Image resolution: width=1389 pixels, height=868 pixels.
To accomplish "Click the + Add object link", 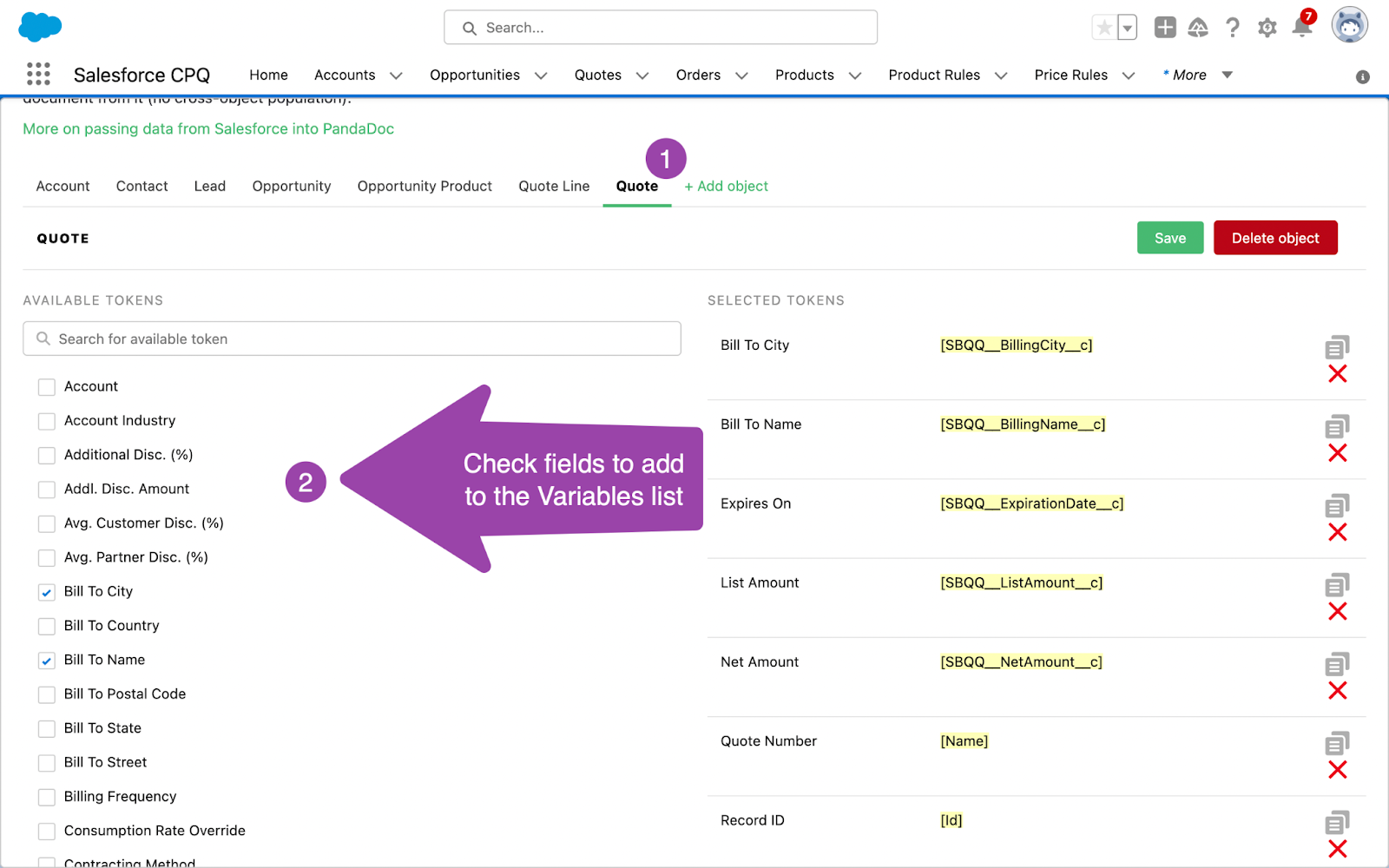I will [726, 186].
